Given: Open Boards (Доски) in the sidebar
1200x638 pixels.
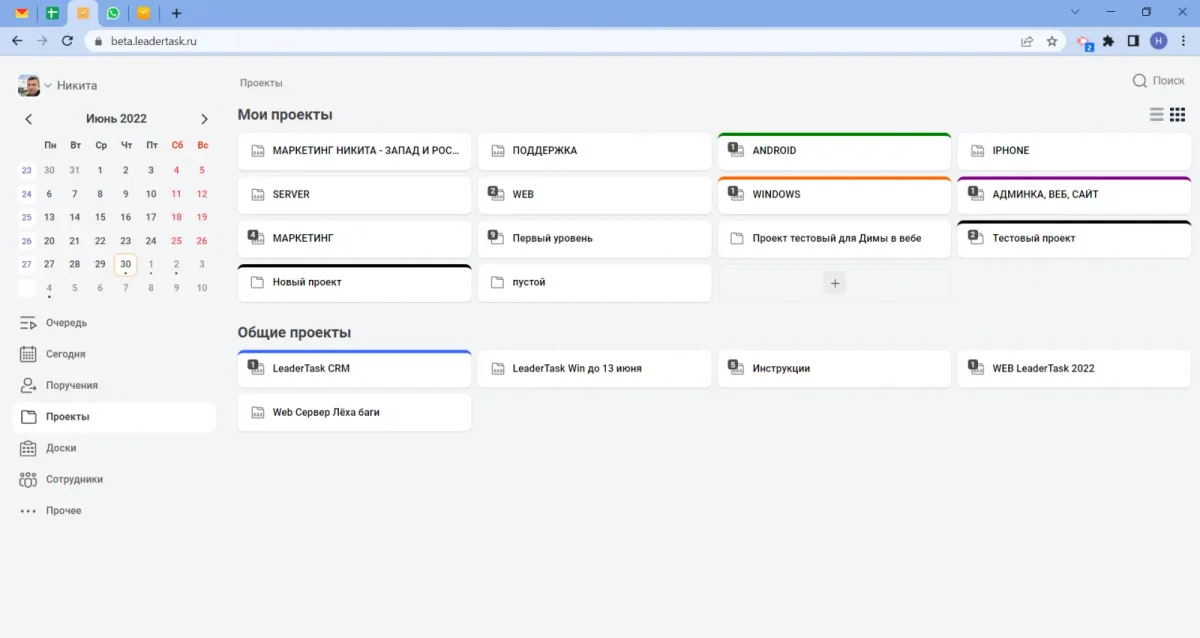Looking at the screenshot, I should [x=60, y=448].
